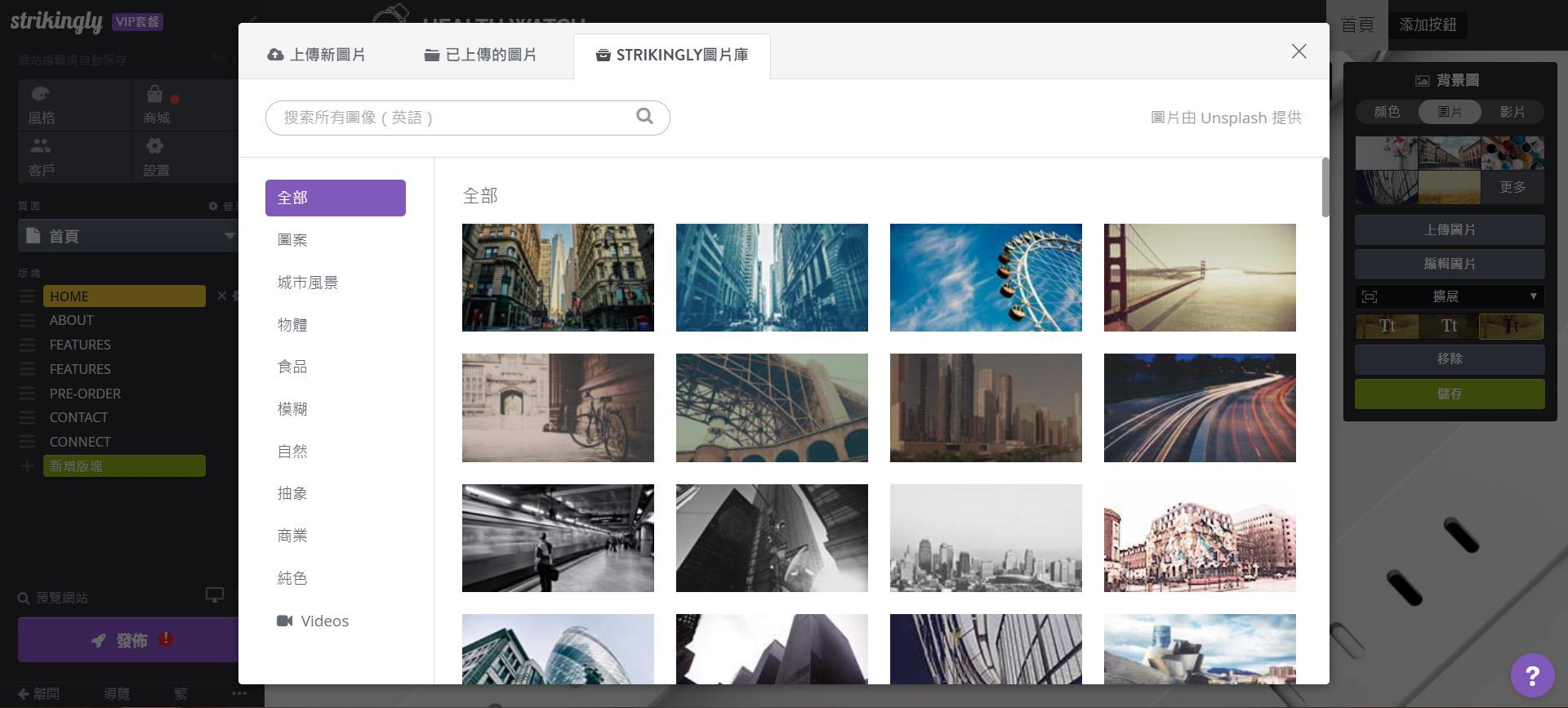Image resolution: width=1568 pixels, height=708 pixels.
Task: Select the 圖案 category
Action: [x=292, y=240]
